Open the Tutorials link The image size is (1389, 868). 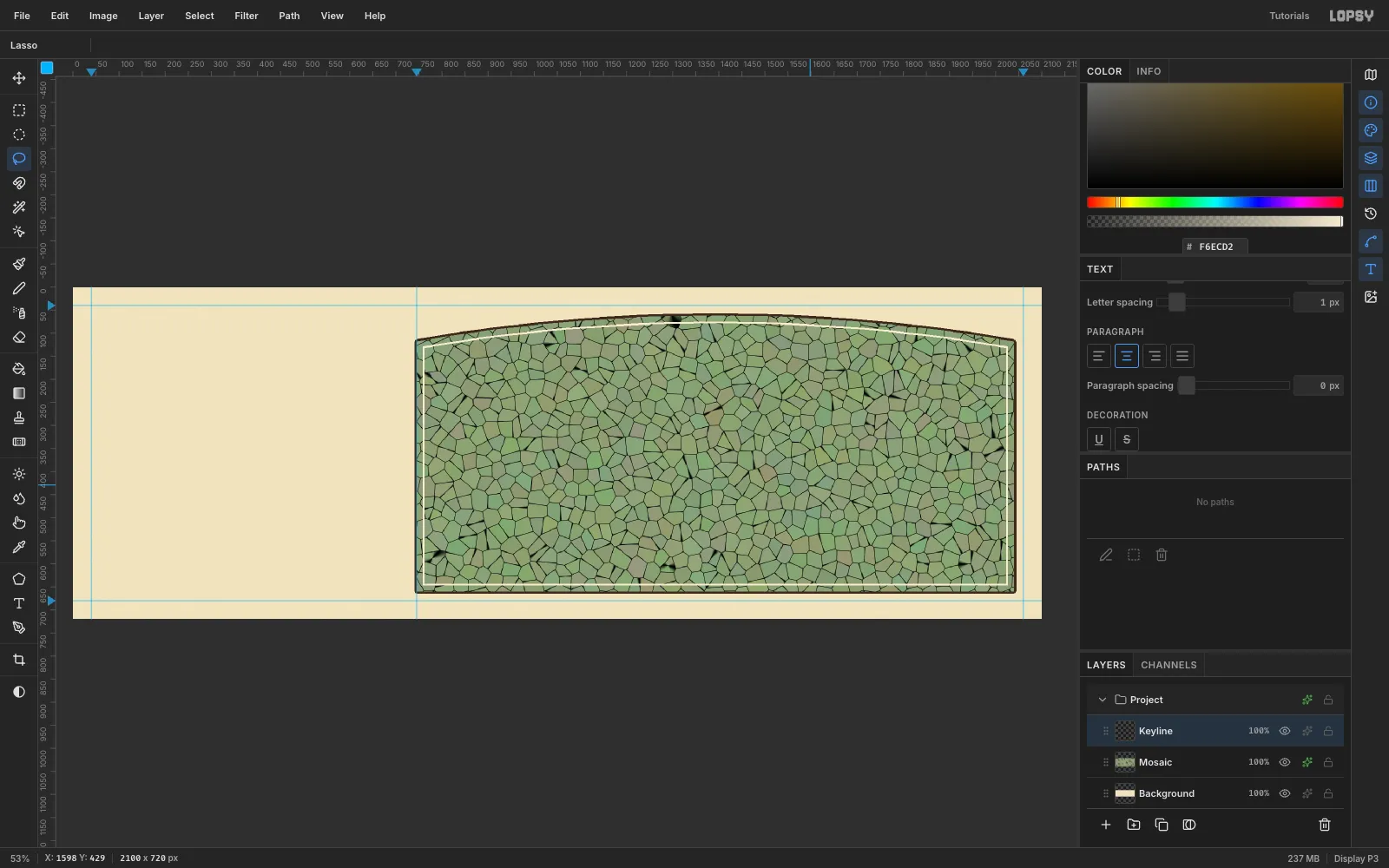click(x=1289, y=16)
